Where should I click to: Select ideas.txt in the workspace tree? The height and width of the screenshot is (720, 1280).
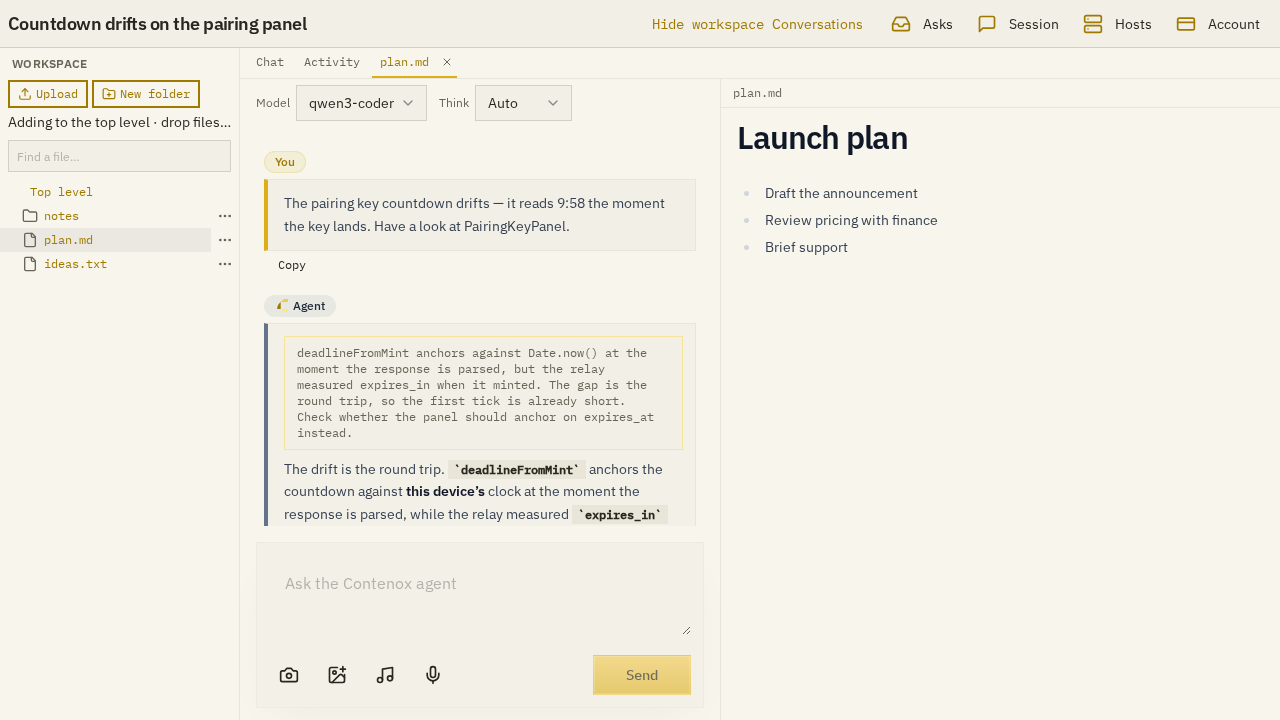[75, 264]
